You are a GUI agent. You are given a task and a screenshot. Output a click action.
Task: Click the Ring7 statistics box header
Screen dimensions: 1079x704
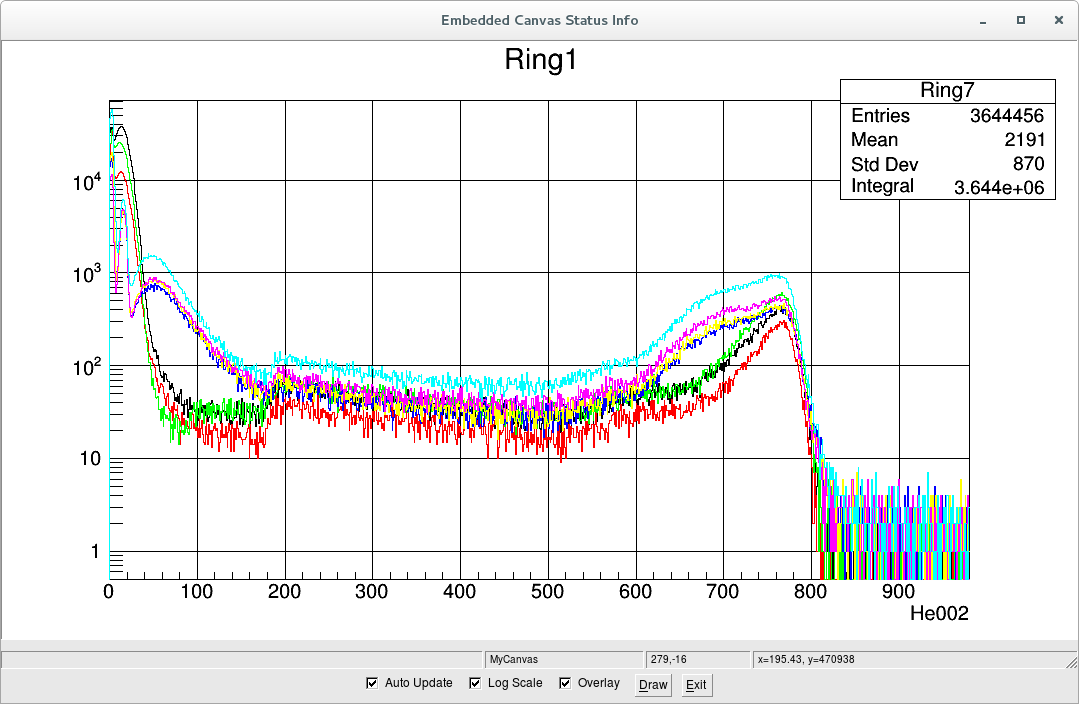[947, 91]
